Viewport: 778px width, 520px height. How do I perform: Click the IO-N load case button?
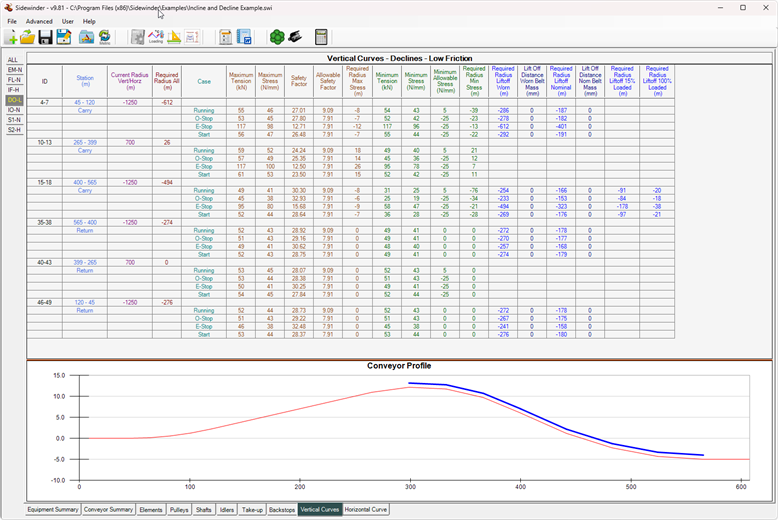14,110
